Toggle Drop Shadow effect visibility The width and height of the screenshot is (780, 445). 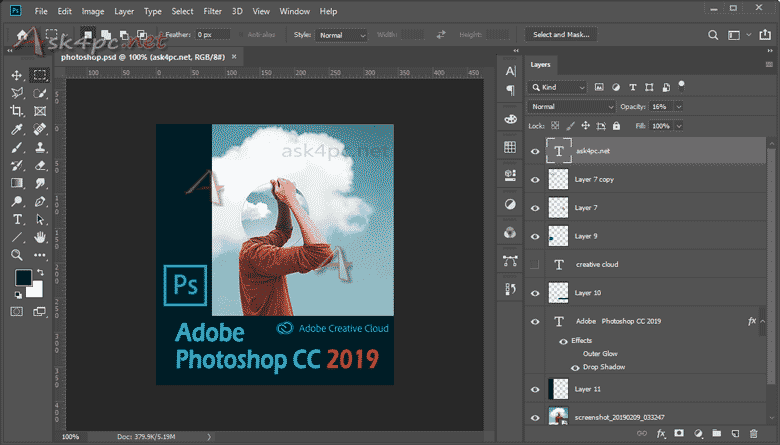pyautogui.click(x=574, y=367)
